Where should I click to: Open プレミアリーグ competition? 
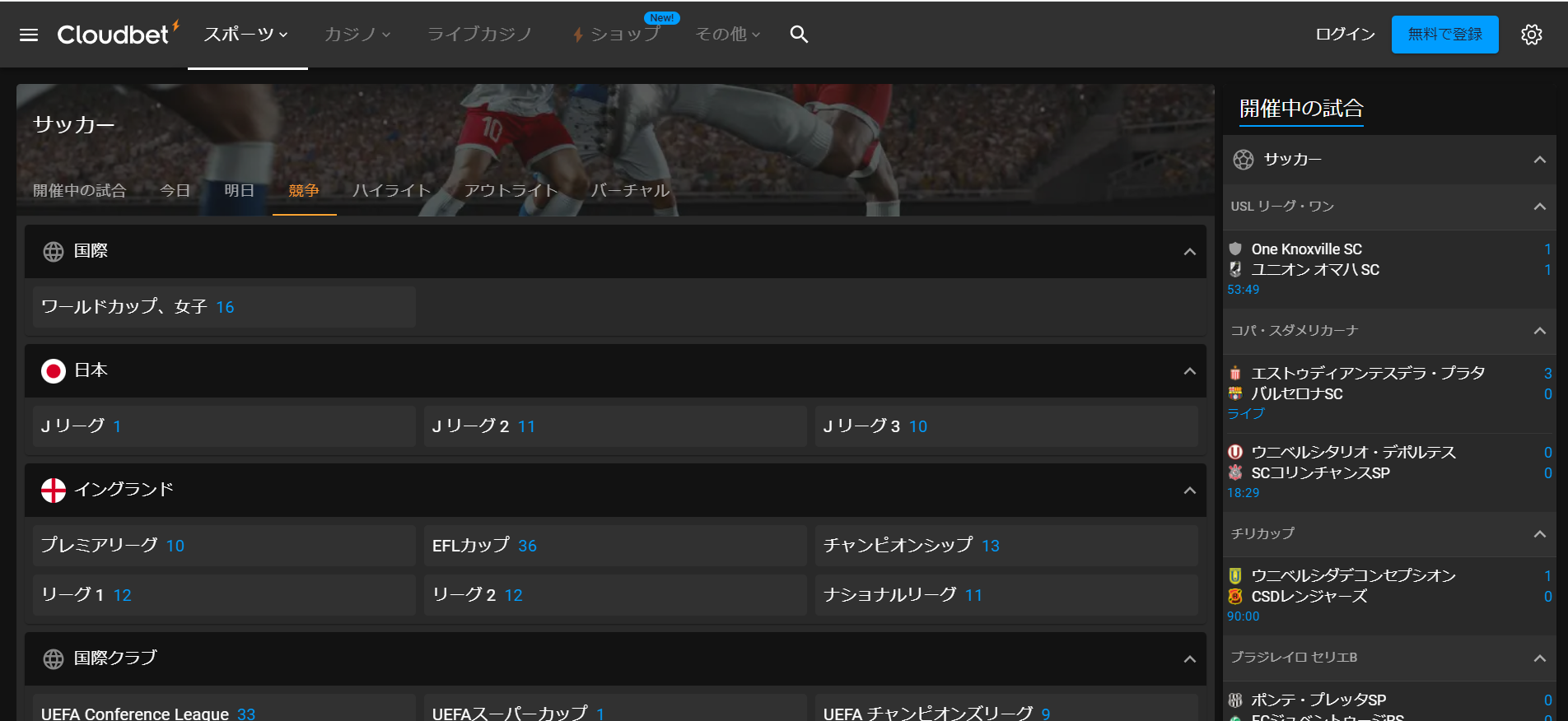[x=224, y=546]
